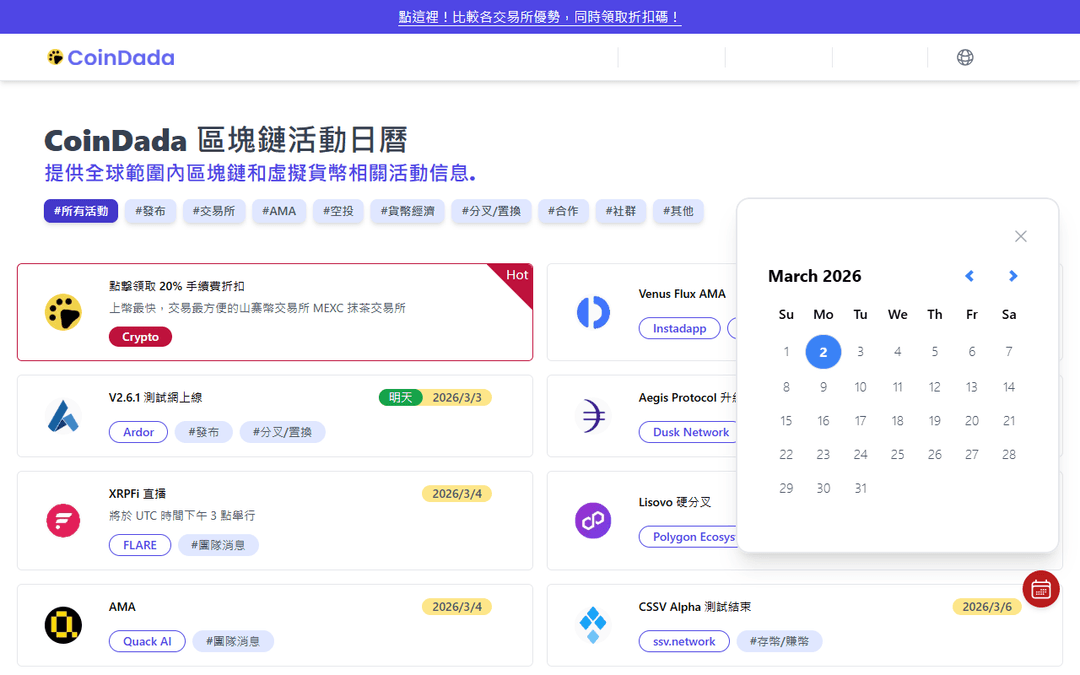Click the Dusk Network tag button
Viewport: 1080px width, 675px height.
pos(689,432)
